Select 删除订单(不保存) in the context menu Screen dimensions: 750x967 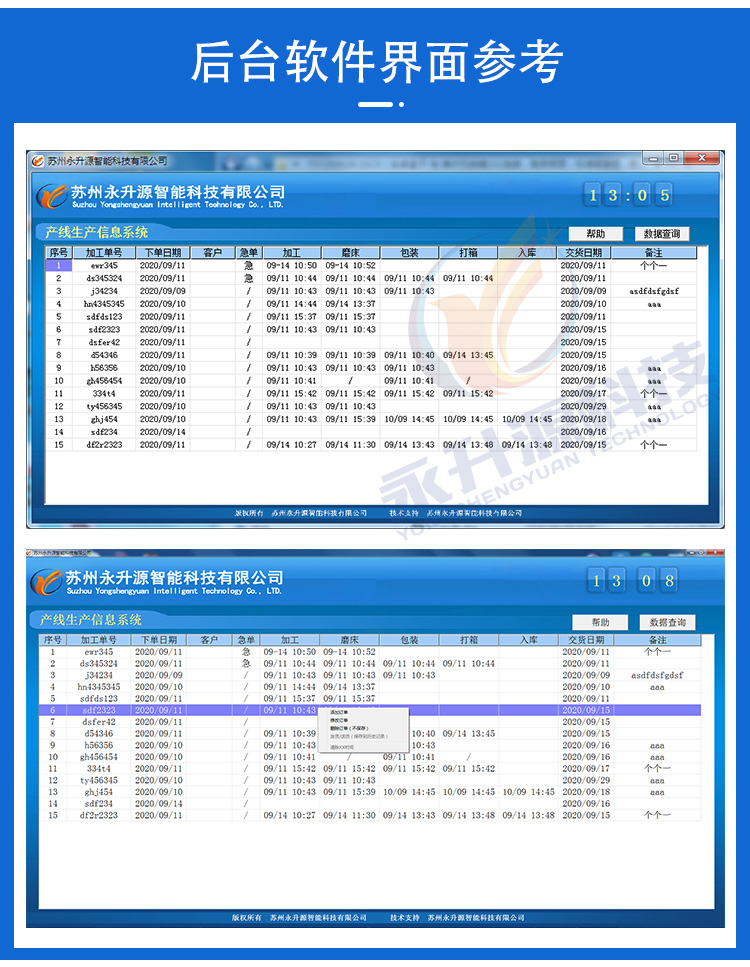(350, 728)
